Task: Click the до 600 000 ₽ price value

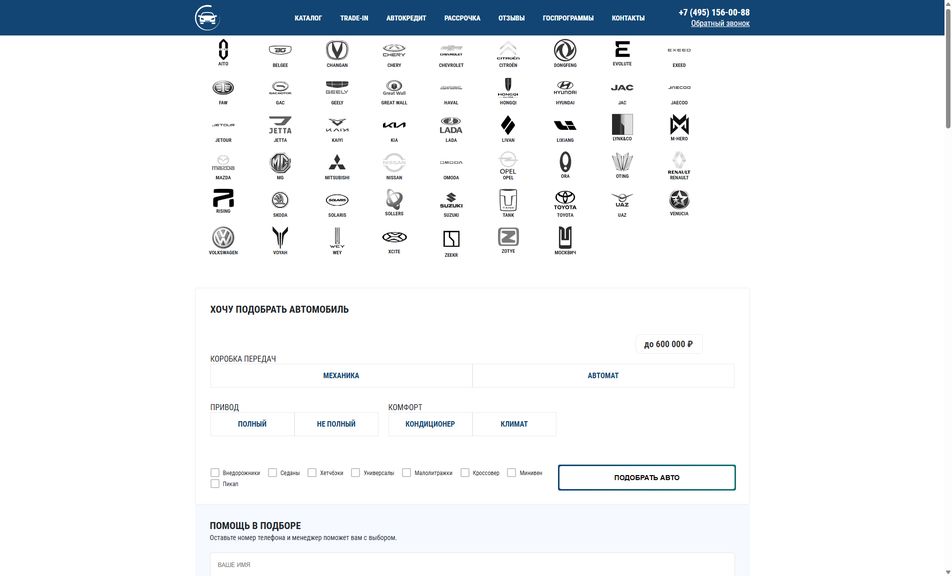Action: 668,344
